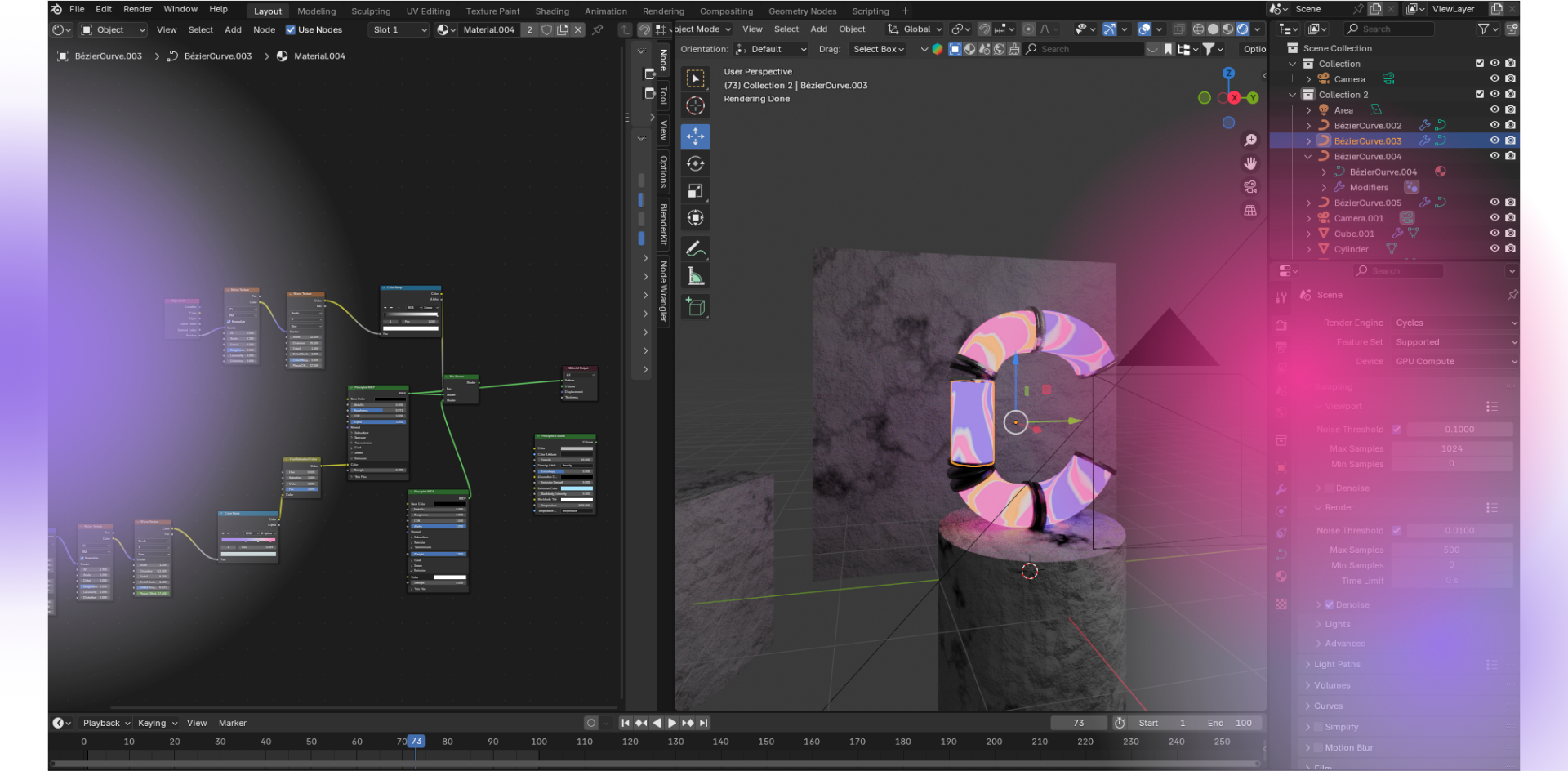Image resolution: width=1568 pixels, height=771 pixels.
Task: Click the viewport Noise Threshold value field
Action: [x=1459, y=430]
